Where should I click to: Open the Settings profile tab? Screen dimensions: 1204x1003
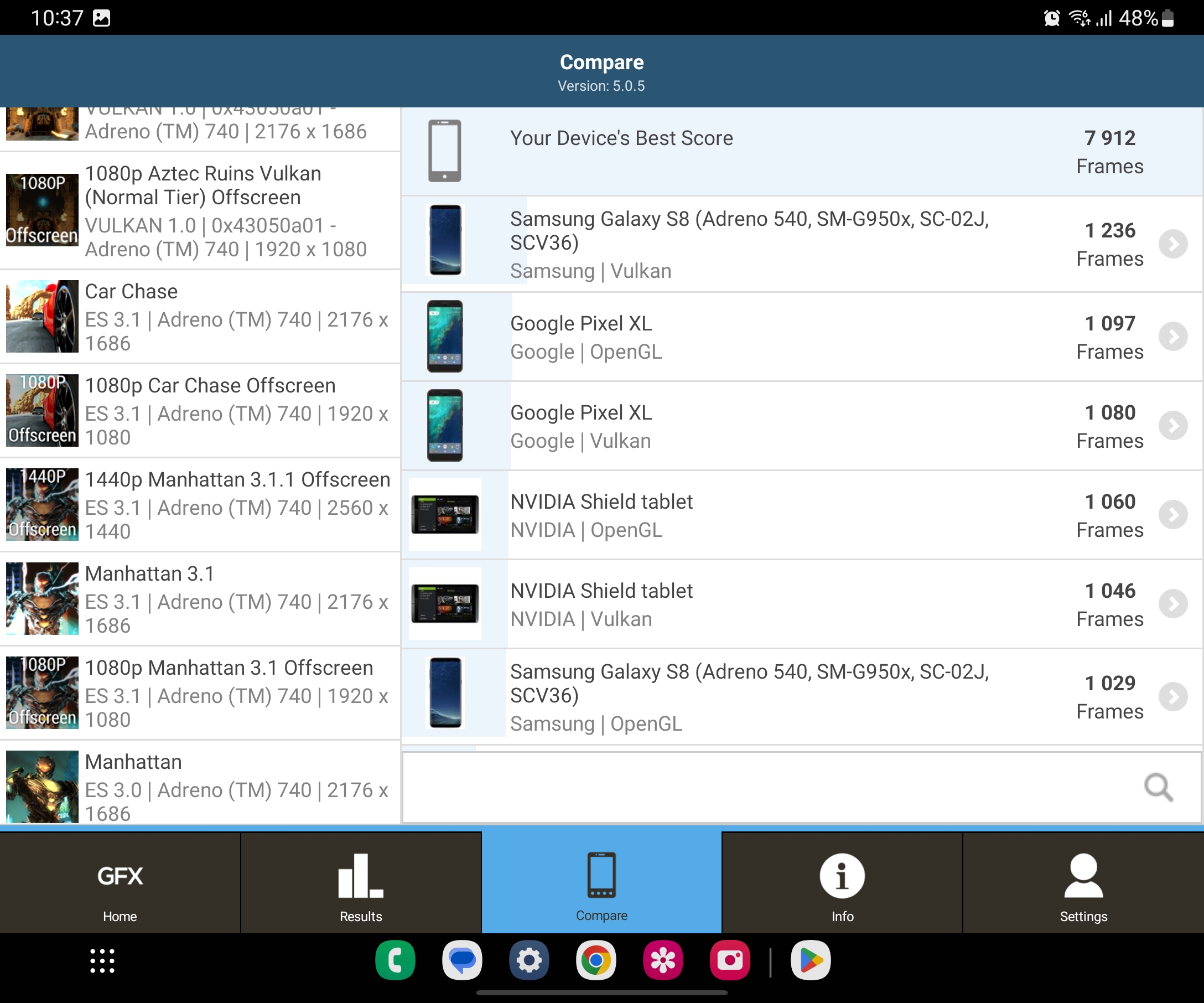[x=1083, y=883]
